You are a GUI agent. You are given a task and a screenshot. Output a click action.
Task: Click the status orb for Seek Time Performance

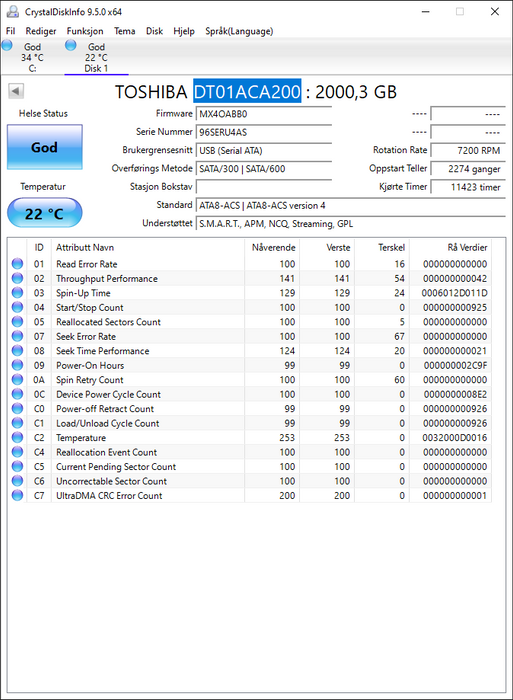[x=17, y=350]
